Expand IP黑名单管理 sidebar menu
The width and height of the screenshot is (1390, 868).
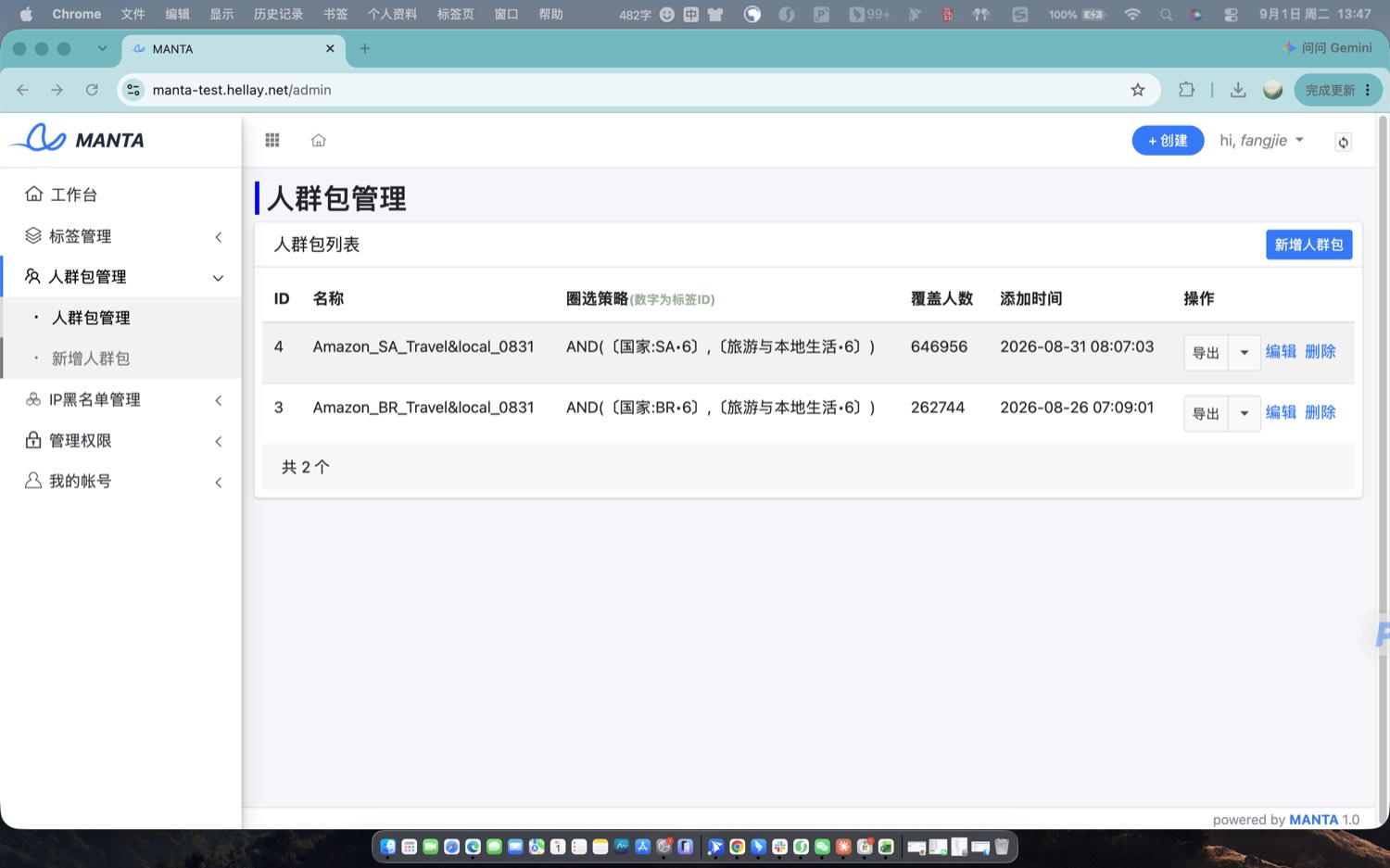(120, 399)
